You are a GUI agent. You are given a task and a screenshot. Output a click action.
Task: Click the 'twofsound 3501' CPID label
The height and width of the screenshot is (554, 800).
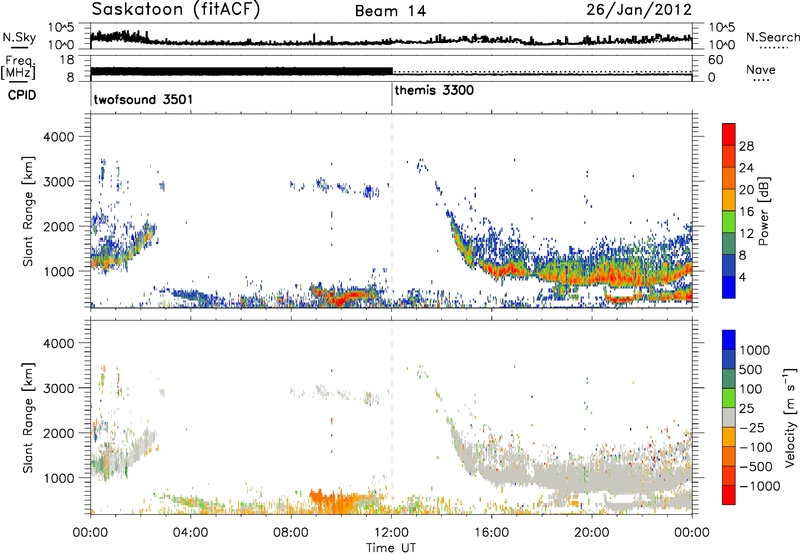coord(143,99)
